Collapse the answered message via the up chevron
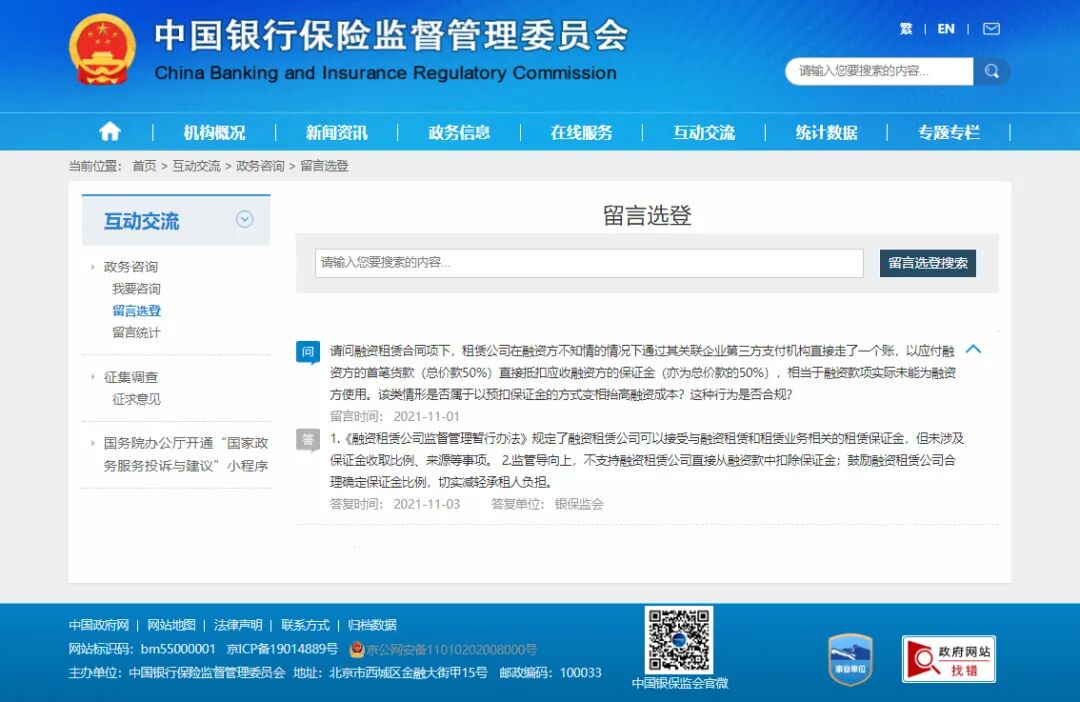Screen dimensions: 1080x702 click(x=973, y=350)
